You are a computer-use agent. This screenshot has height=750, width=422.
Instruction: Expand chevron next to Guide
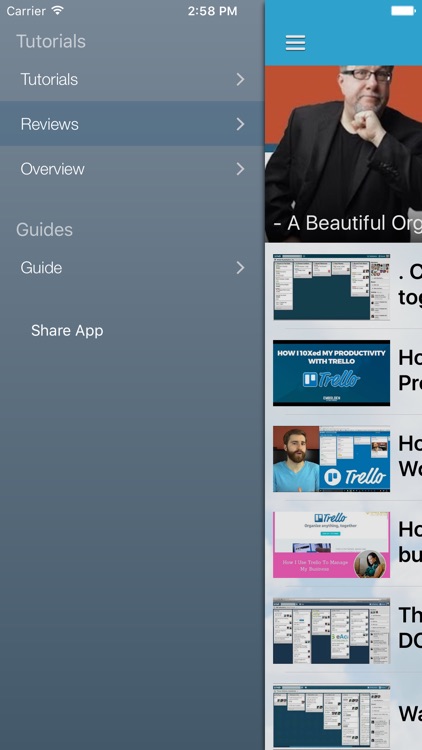tap(240, 268)
